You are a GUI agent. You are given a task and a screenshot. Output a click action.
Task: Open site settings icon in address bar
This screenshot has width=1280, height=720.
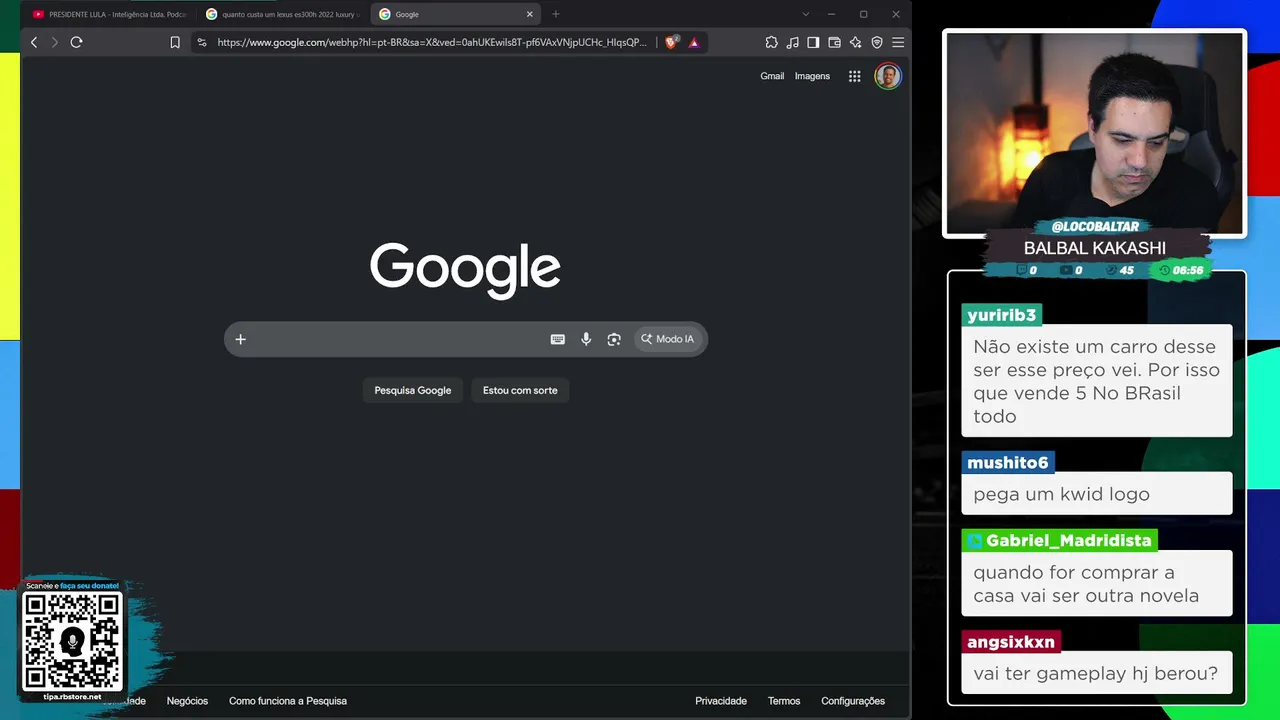pos(202,42)
